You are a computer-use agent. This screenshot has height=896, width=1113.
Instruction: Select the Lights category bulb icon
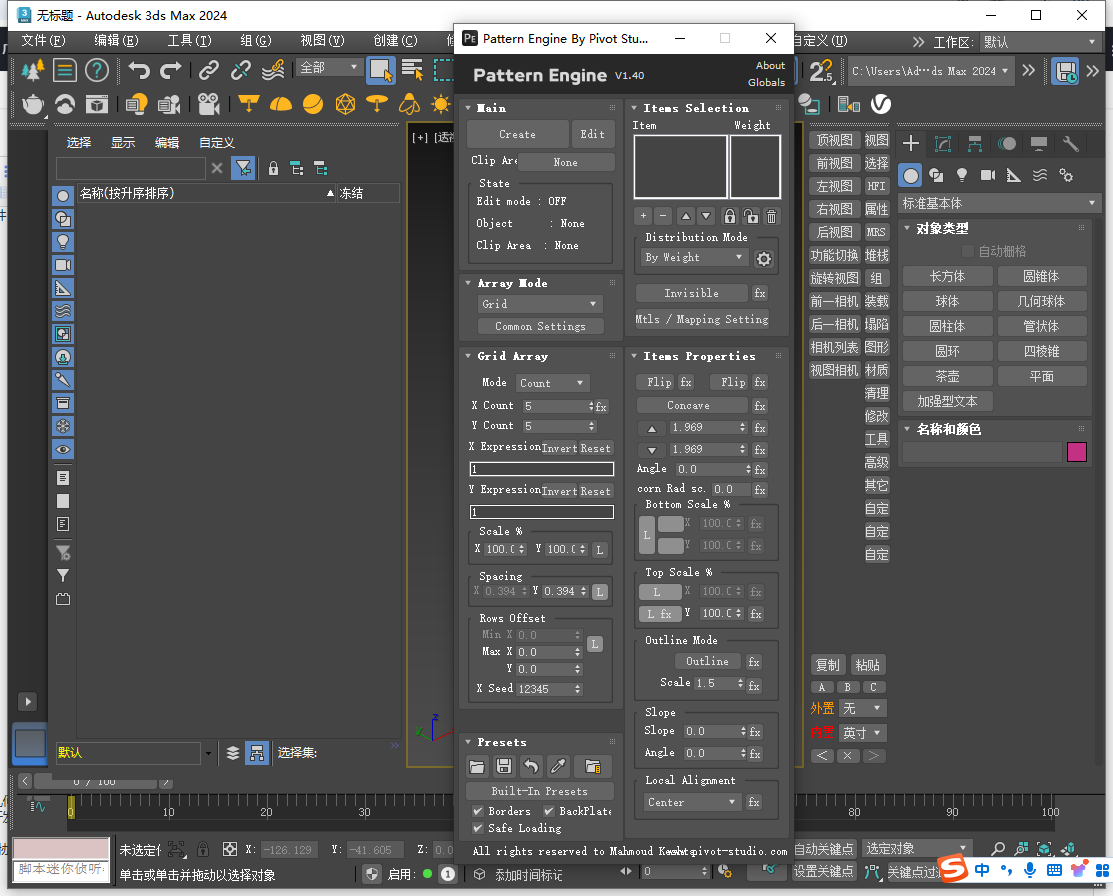(x=962, y=175)
